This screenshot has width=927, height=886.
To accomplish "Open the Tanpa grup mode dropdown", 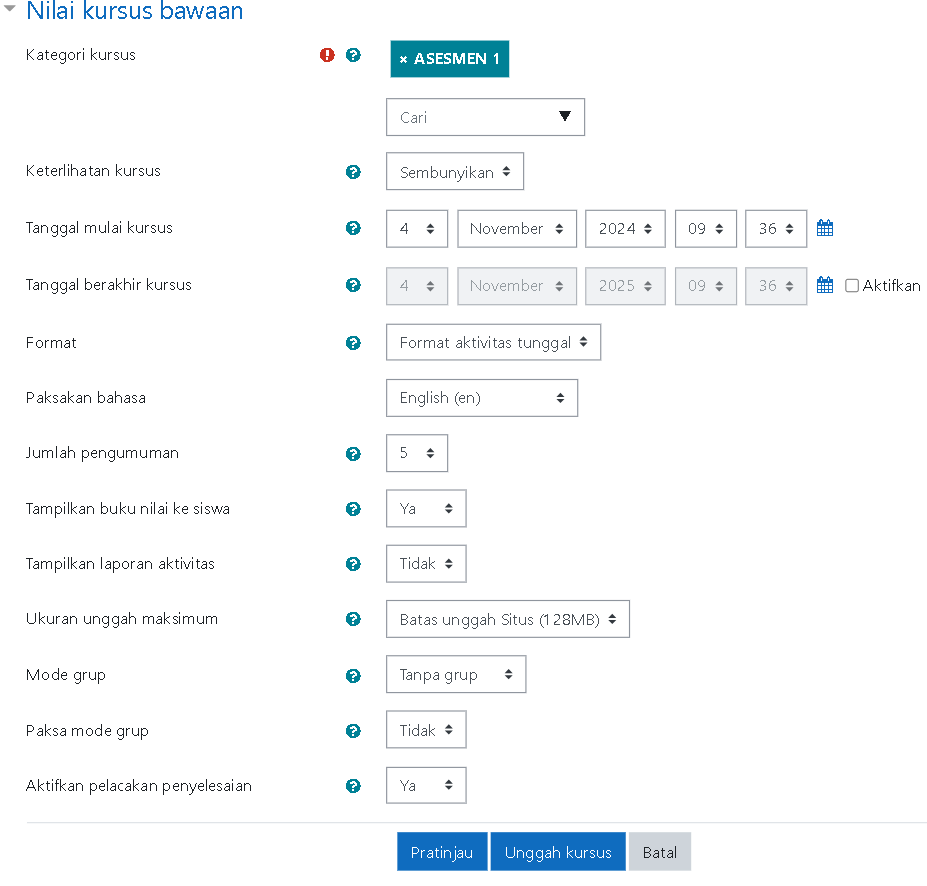I will click(456, 674).
